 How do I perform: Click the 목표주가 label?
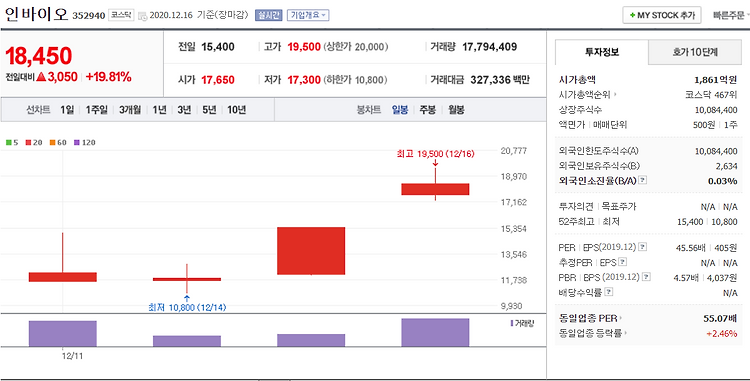(619, 207)
